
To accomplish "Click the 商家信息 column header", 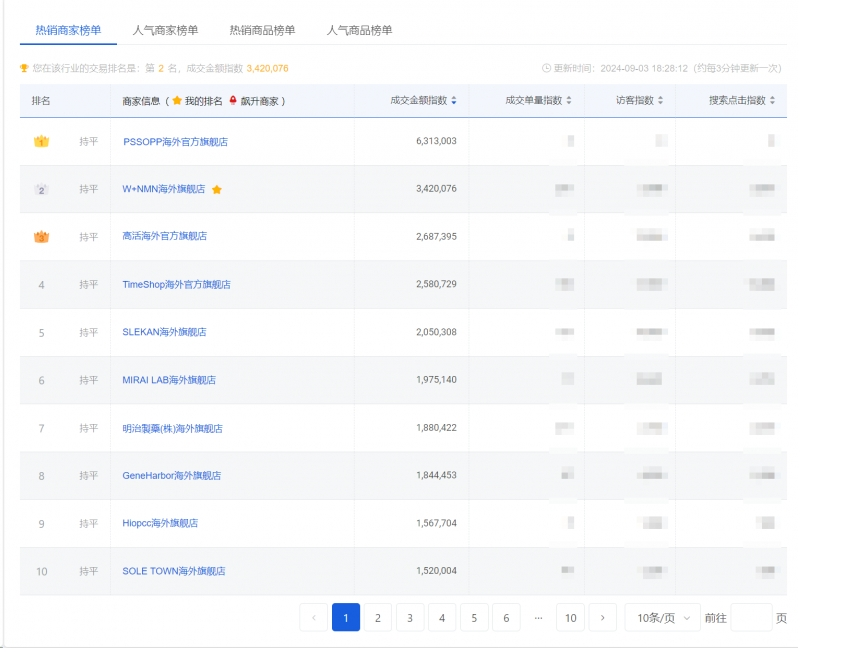I will coord(141,101).
